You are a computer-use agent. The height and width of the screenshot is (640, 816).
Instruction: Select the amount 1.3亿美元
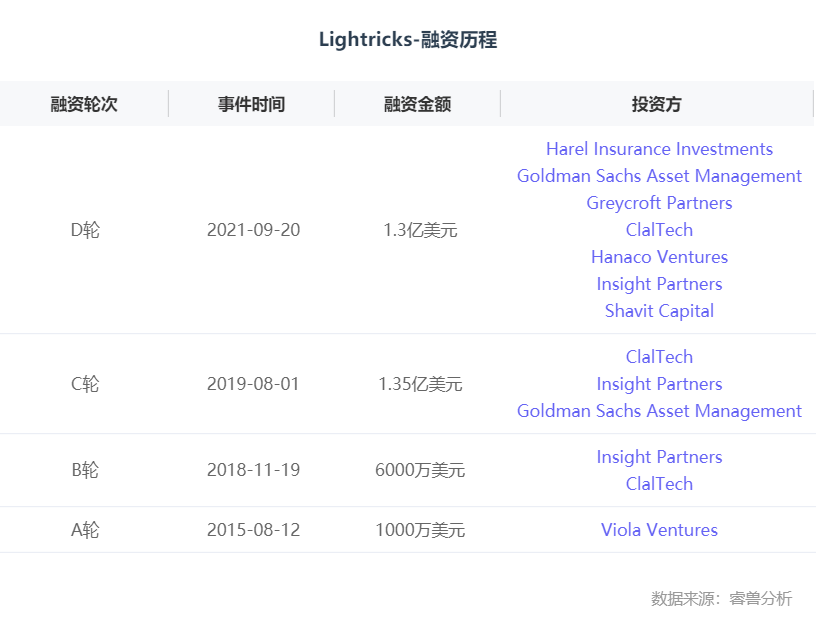pos(420,230)
